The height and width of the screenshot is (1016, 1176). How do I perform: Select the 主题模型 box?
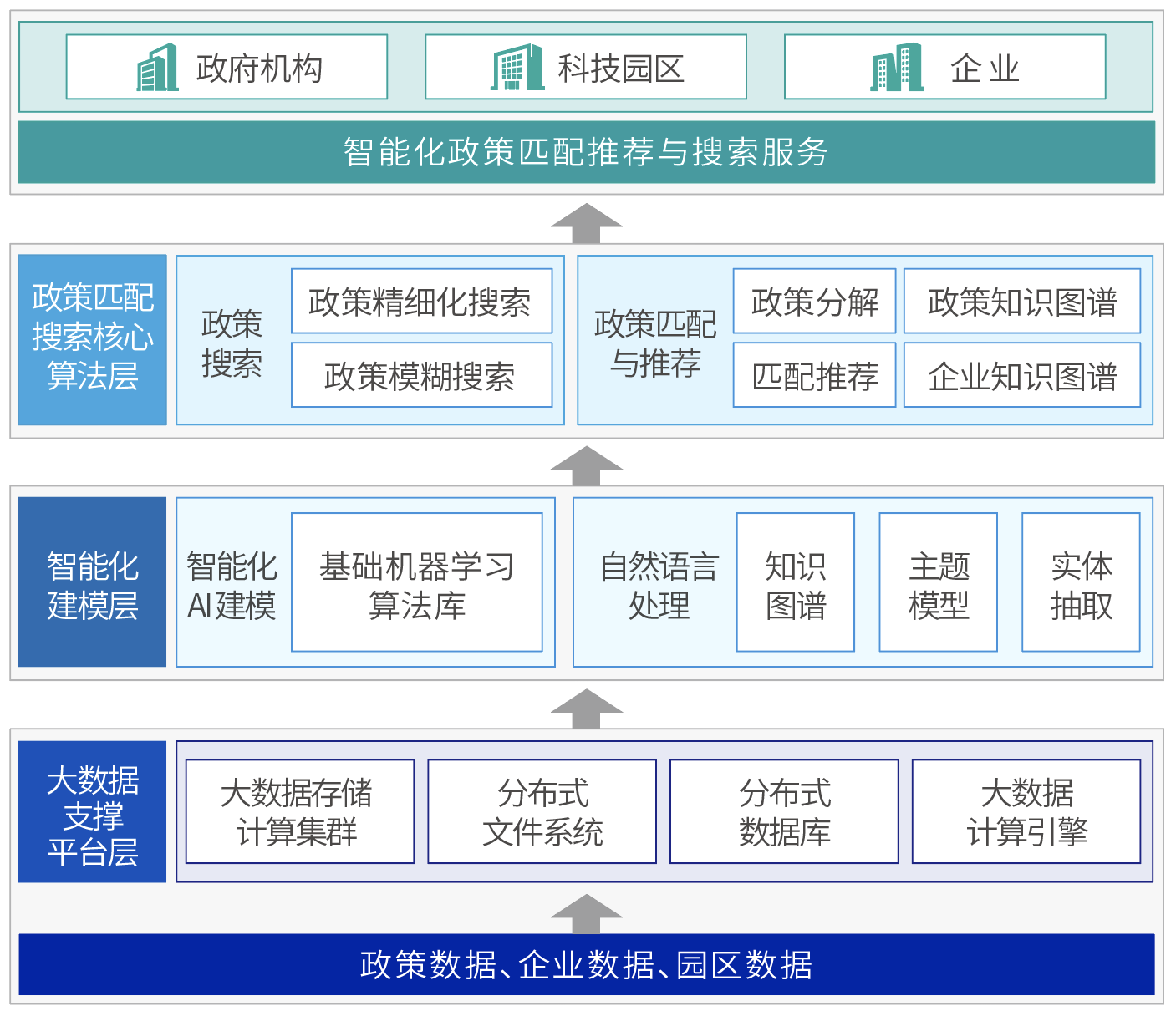[x=939, y=582]
